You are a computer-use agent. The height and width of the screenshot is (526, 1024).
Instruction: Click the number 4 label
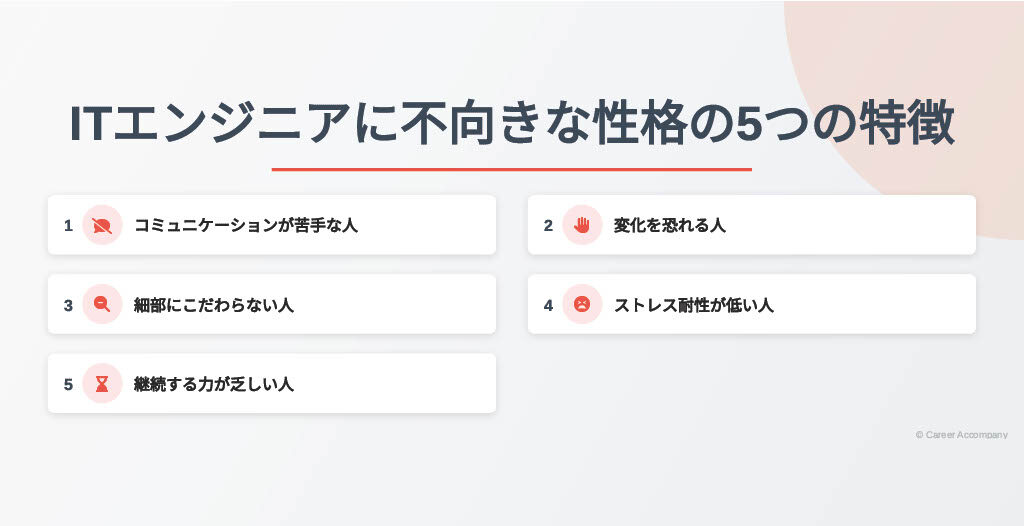click(548, 305)
